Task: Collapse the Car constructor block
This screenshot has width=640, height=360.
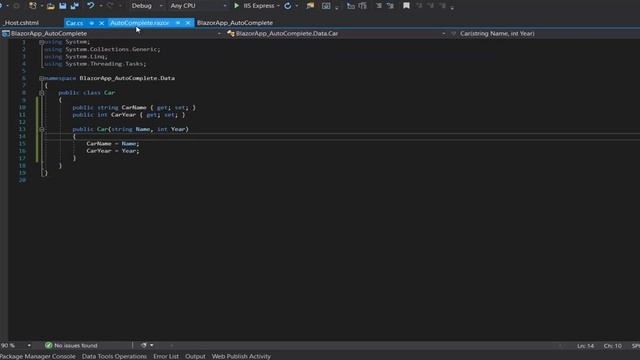Action: coord(42,129)
